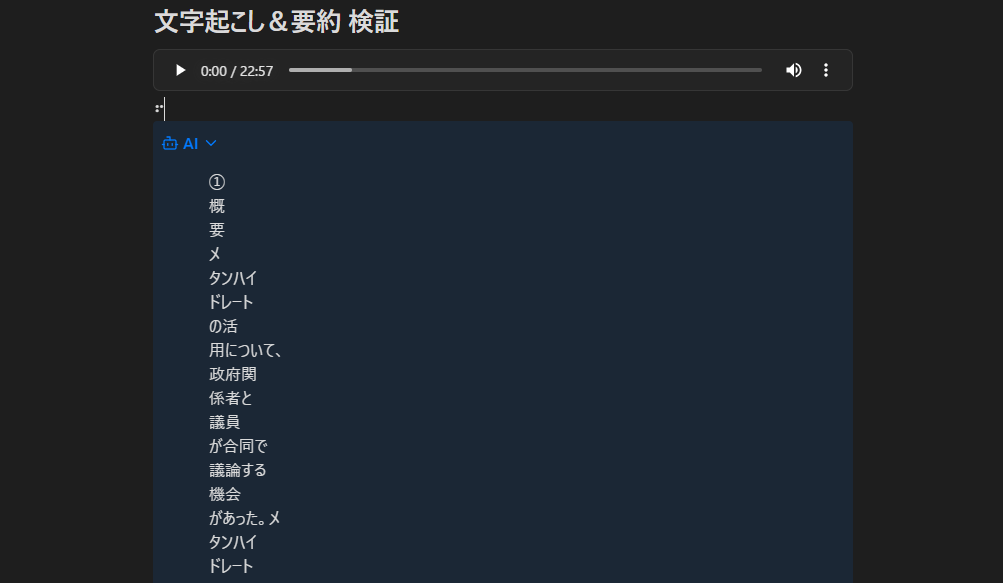Mute the audio with speaker icon
This screenshot has height=583, width=1003.
tap(794, 70)
